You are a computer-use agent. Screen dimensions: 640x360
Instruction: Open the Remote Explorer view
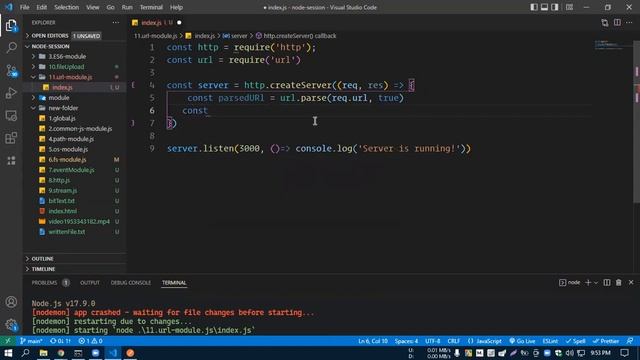pos(11,116)
